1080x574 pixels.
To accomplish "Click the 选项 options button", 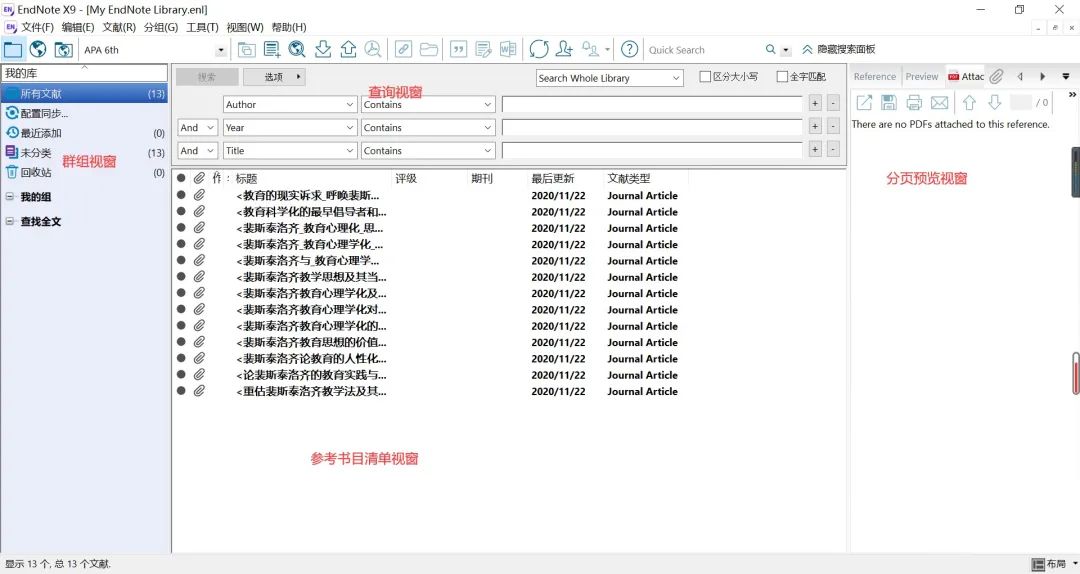I will 274,77.
